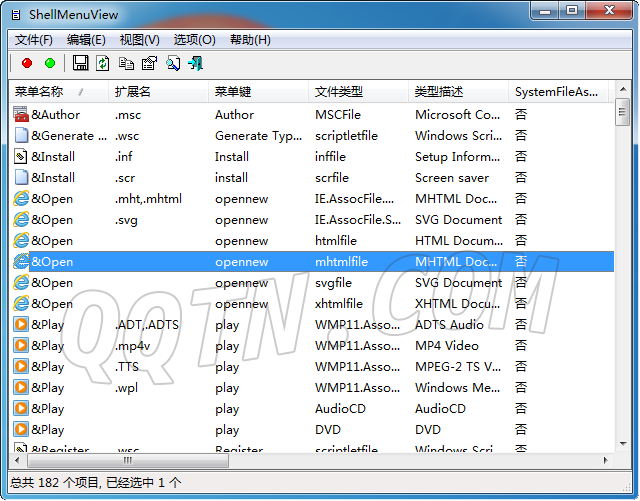This screenshot has width=640, height=501.
Task: Click the horizontal scrollbar right arrow
Action: [x=603, y=461]
